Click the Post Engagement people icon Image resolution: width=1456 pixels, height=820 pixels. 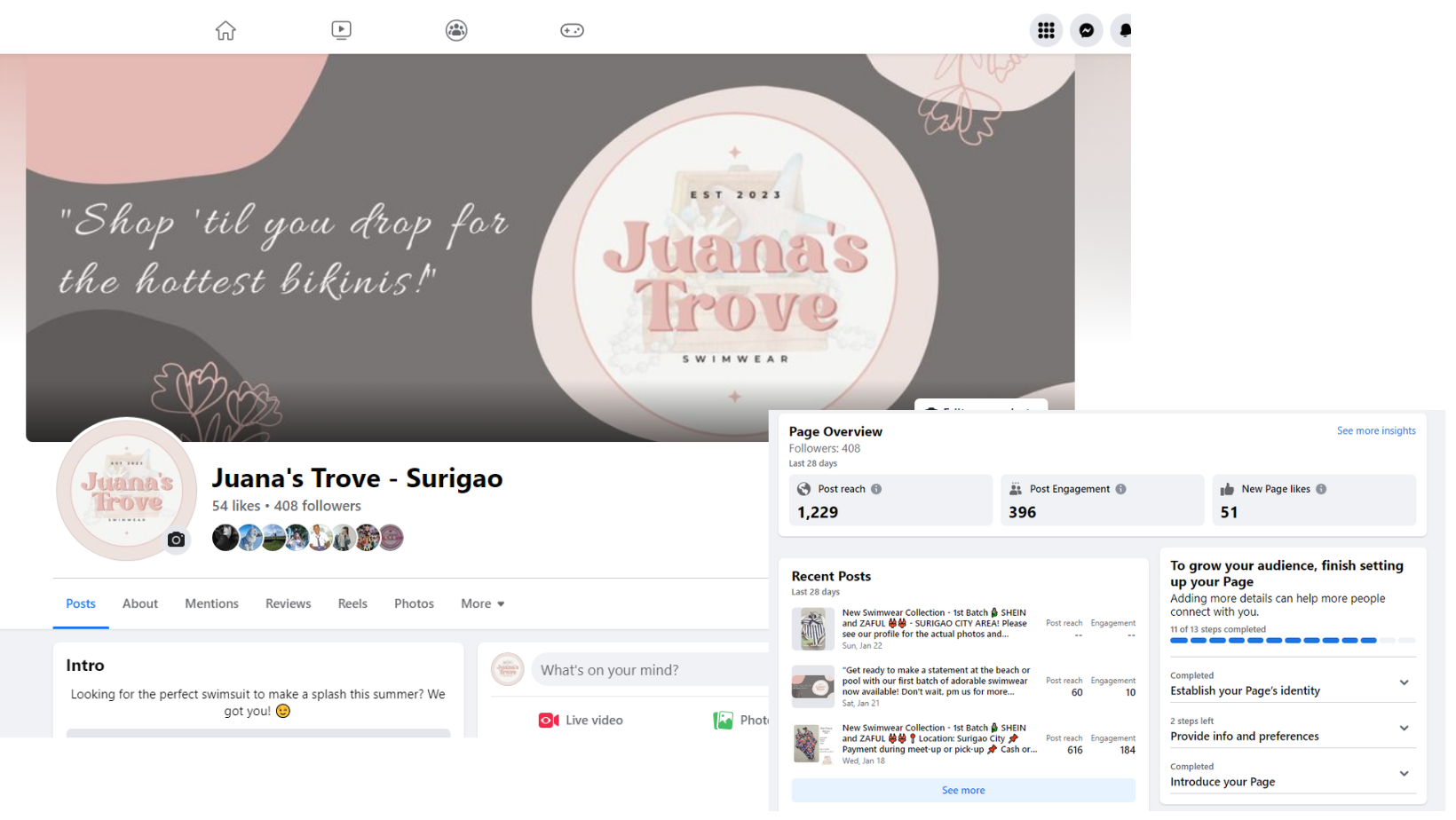pos(1016,489)
